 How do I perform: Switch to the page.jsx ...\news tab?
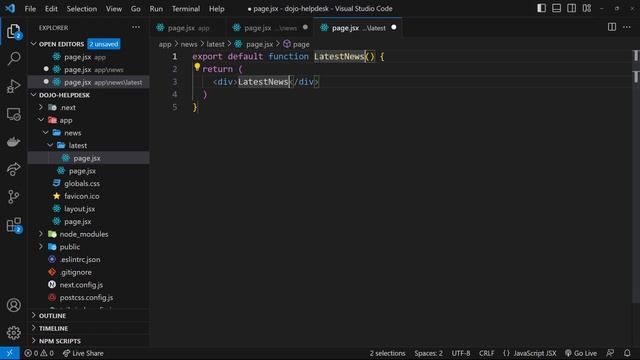(269, 28)
